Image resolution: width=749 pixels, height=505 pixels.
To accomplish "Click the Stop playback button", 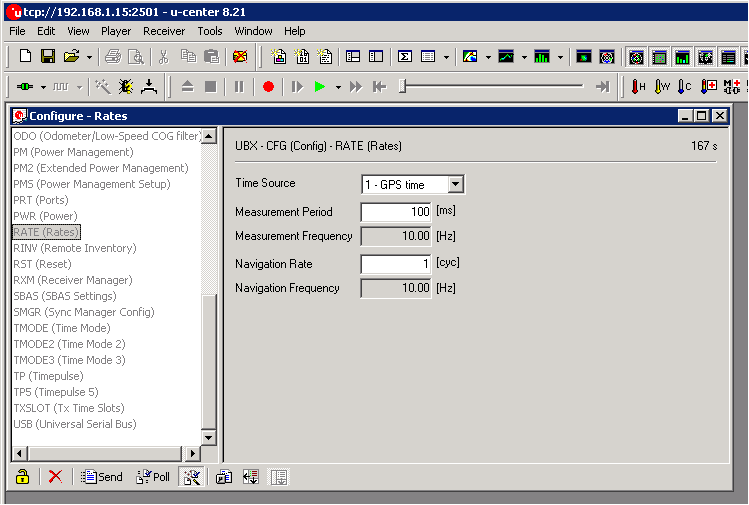I will point(211,86).
